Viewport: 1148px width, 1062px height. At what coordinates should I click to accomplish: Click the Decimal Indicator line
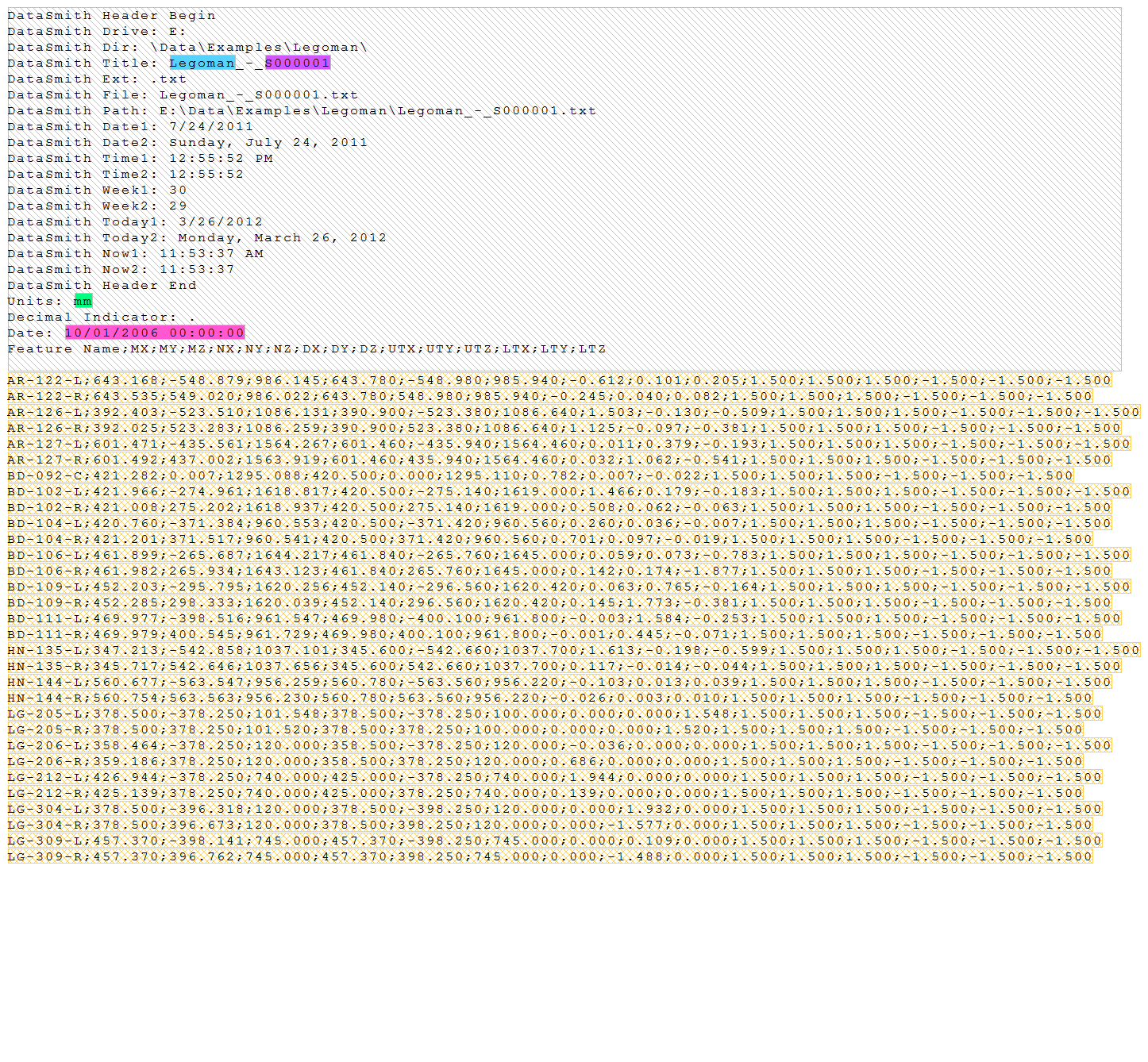click(101, 317)
